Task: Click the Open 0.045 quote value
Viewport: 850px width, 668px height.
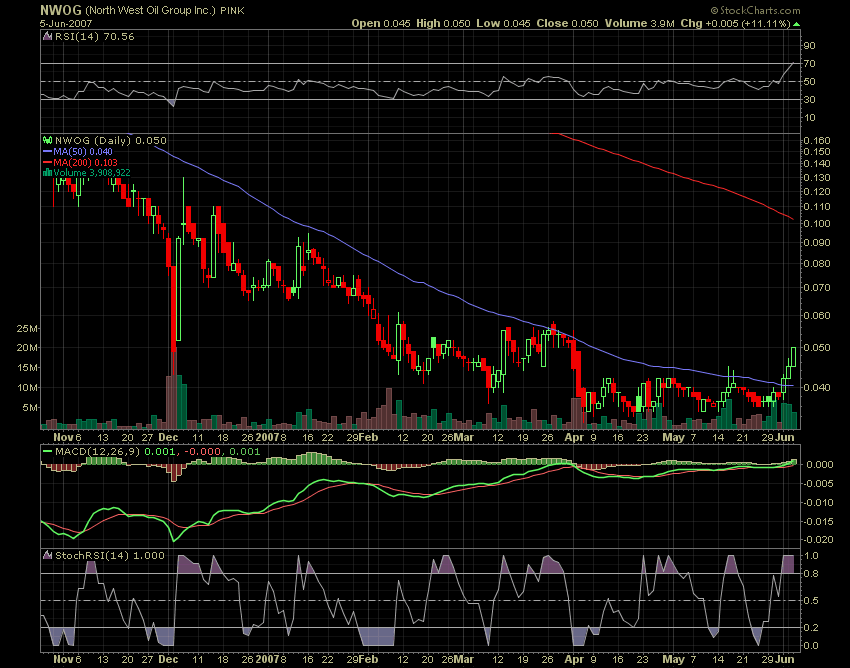Action: 381,23
